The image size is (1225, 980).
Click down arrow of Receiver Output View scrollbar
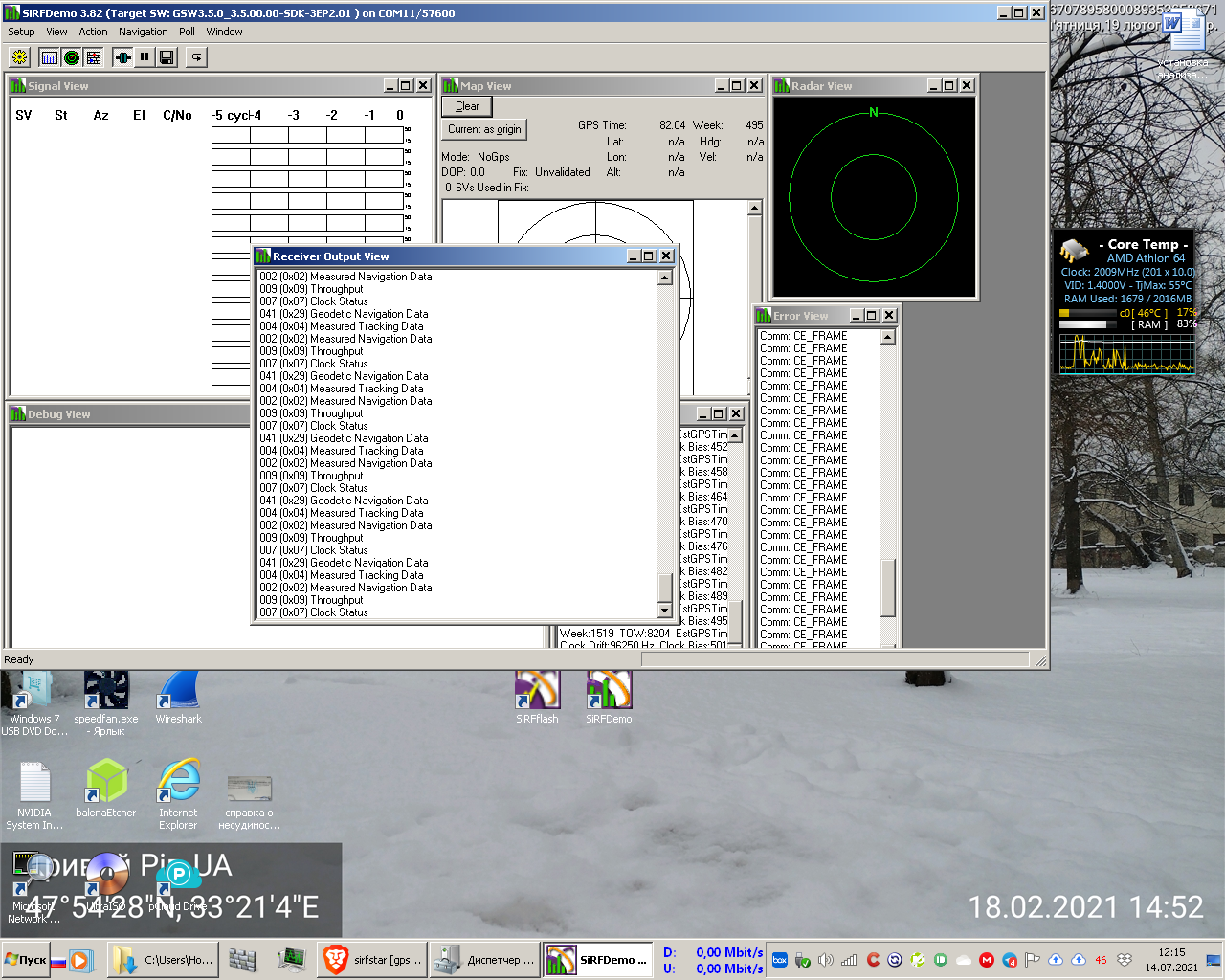click(665, 611)
